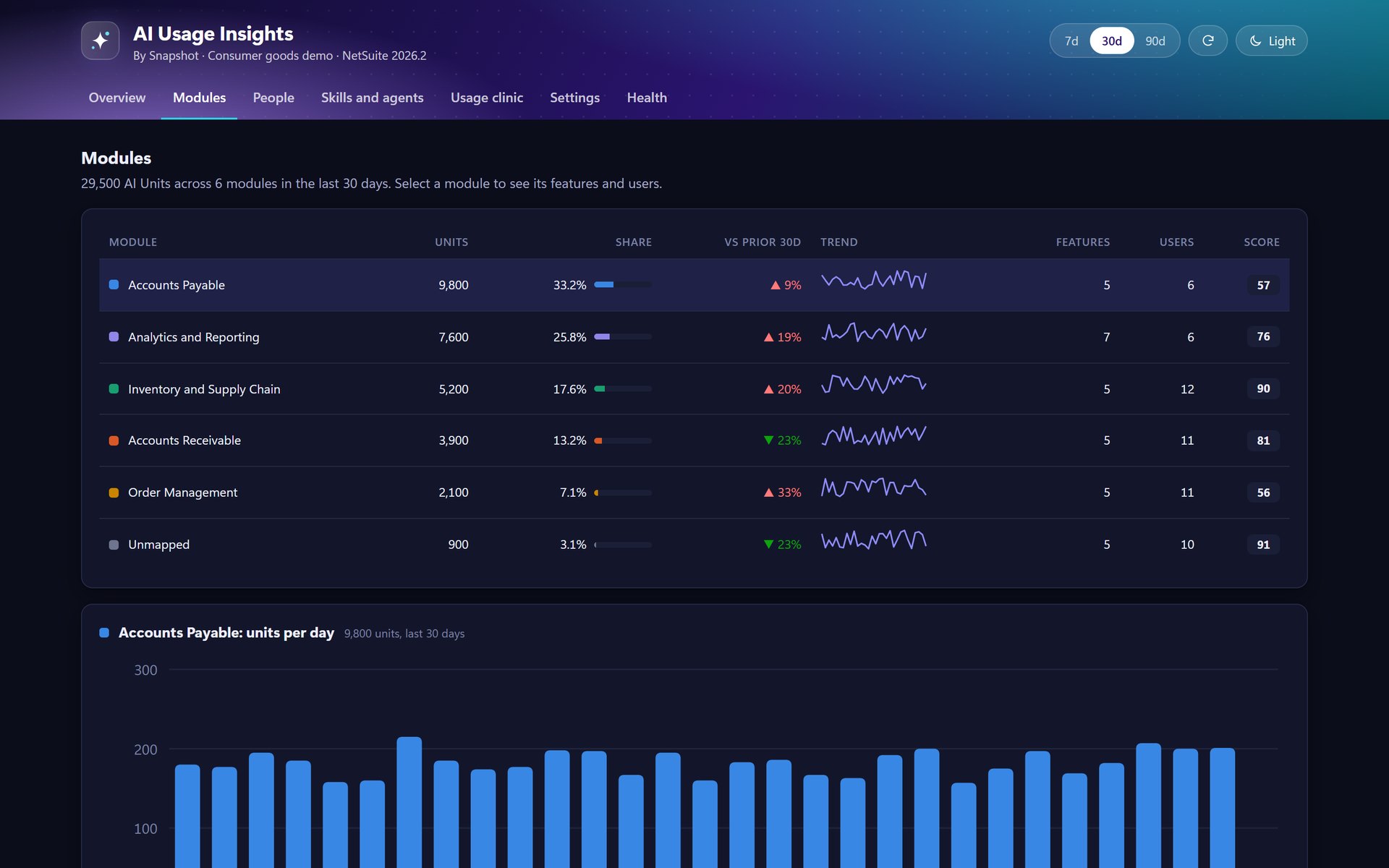Select the Analytics and Reporting module
This screenshot has height=868, width=1389.
click(x=694, y=337)
